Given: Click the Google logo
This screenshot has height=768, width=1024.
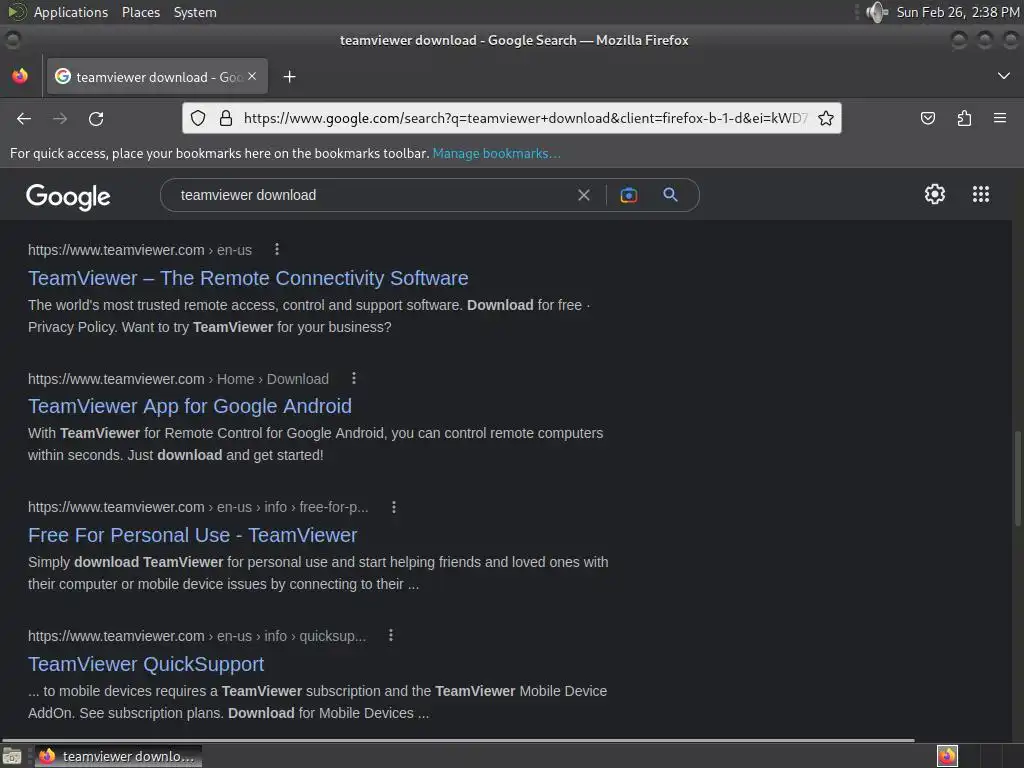Looking at the screenshot, I should 68,196.
